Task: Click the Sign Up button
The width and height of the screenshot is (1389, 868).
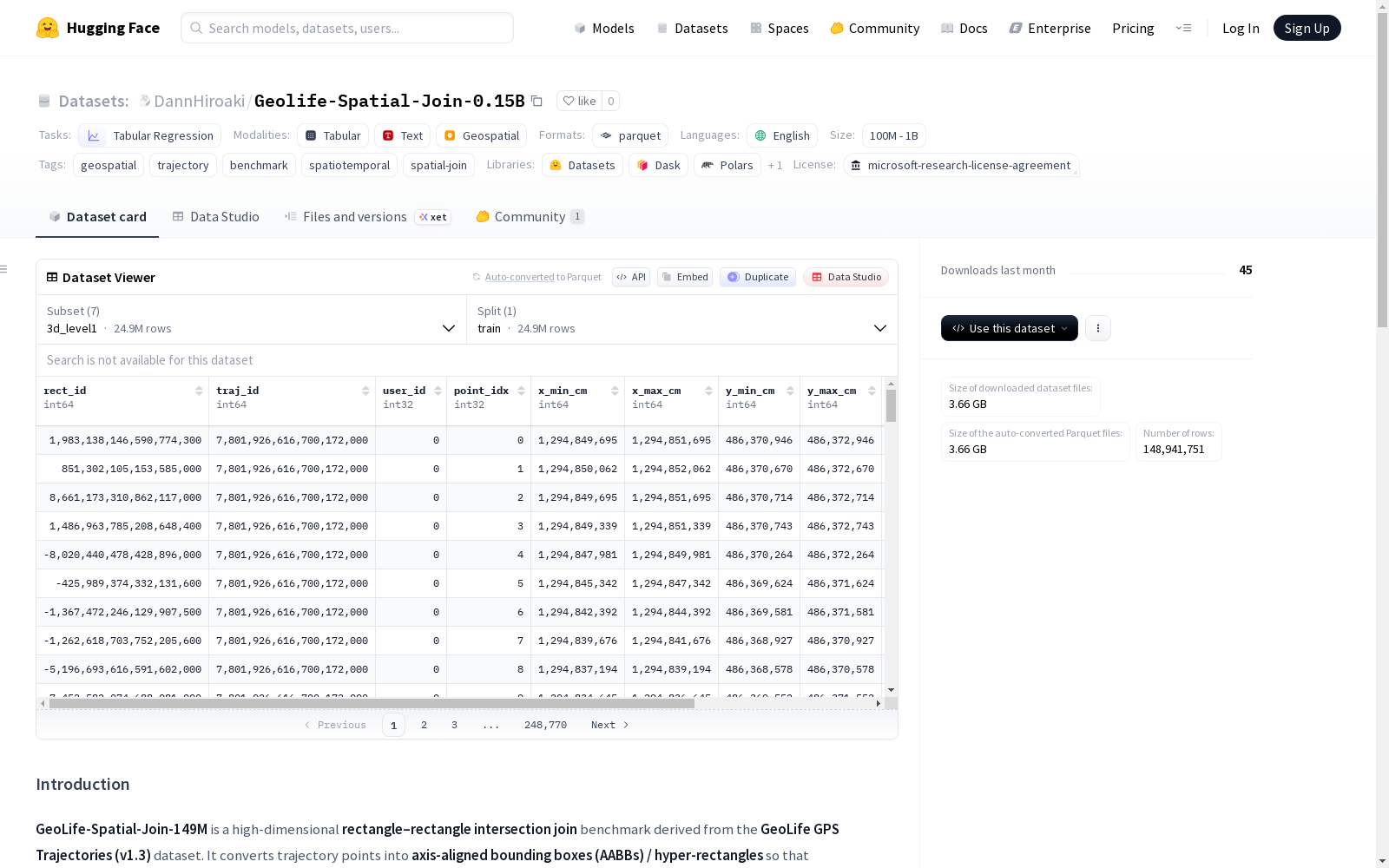Action: click(x=1307, y=28)
